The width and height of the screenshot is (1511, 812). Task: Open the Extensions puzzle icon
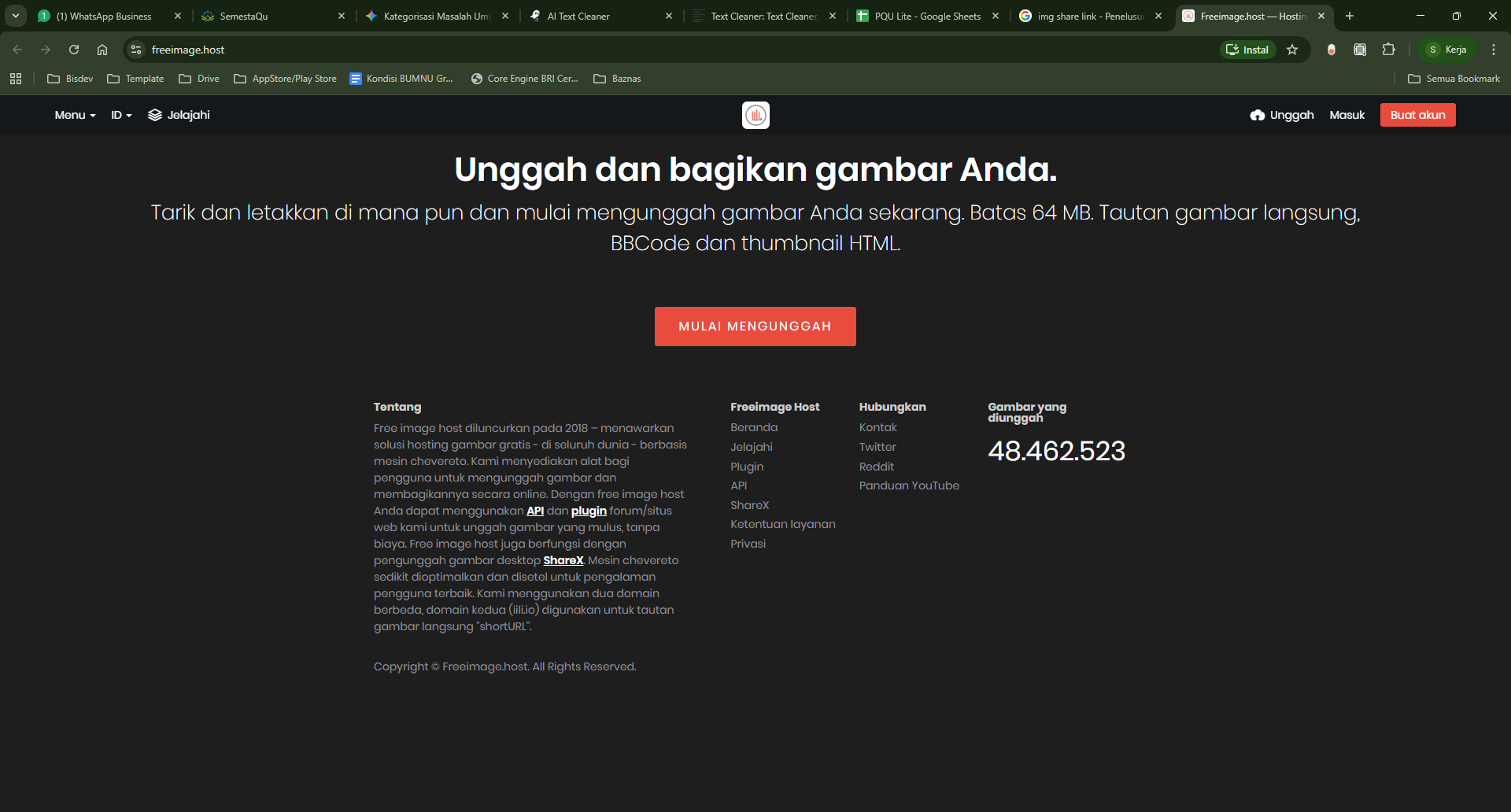1388,50
